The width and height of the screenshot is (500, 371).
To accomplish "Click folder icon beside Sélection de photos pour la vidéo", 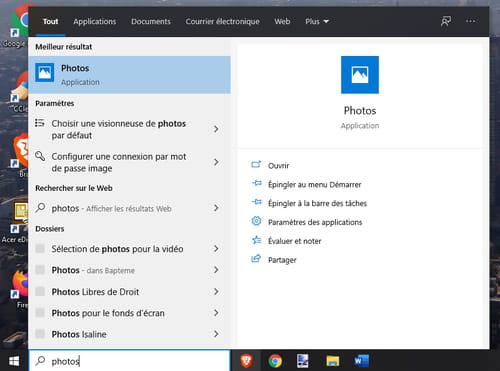I will (40, 248).
